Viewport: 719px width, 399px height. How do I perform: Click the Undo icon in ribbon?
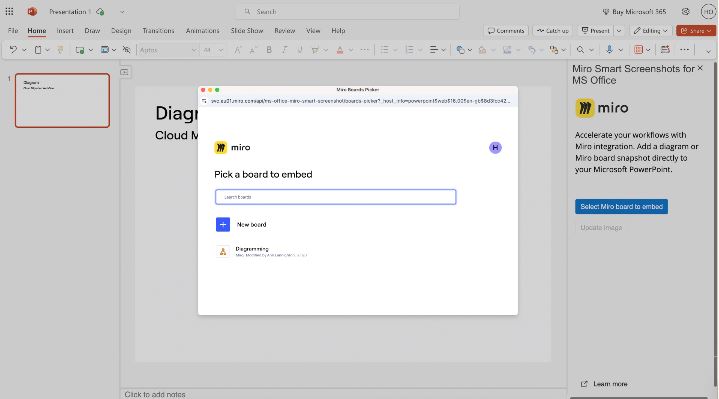point(13,50)
